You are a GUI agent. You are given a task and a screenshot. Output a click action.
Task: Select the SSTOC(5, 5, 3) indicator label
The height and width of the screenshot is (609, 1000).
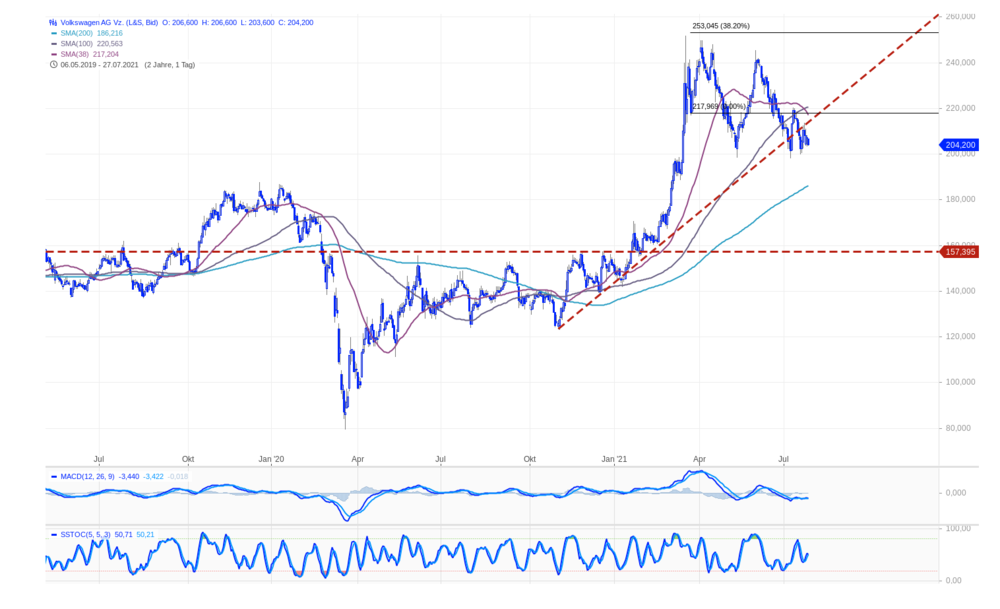coord(85,535)
